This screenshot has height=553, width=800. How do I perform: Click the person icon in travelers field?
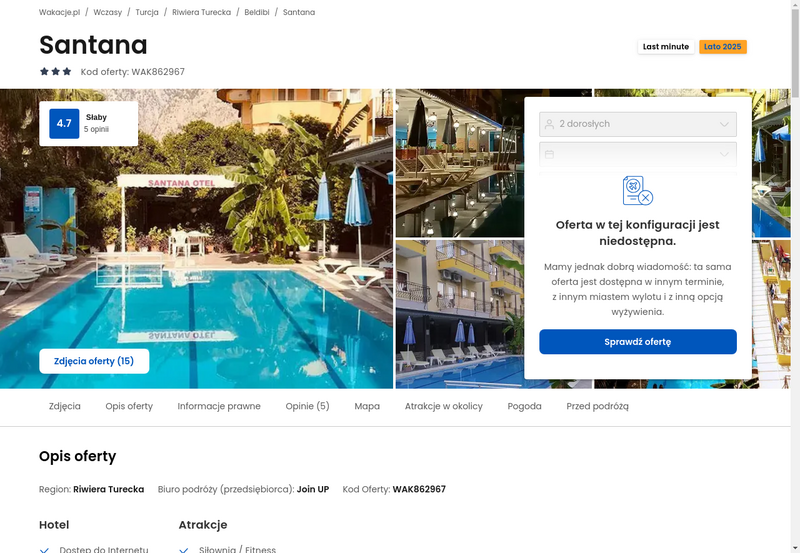(x=549, y=124)
